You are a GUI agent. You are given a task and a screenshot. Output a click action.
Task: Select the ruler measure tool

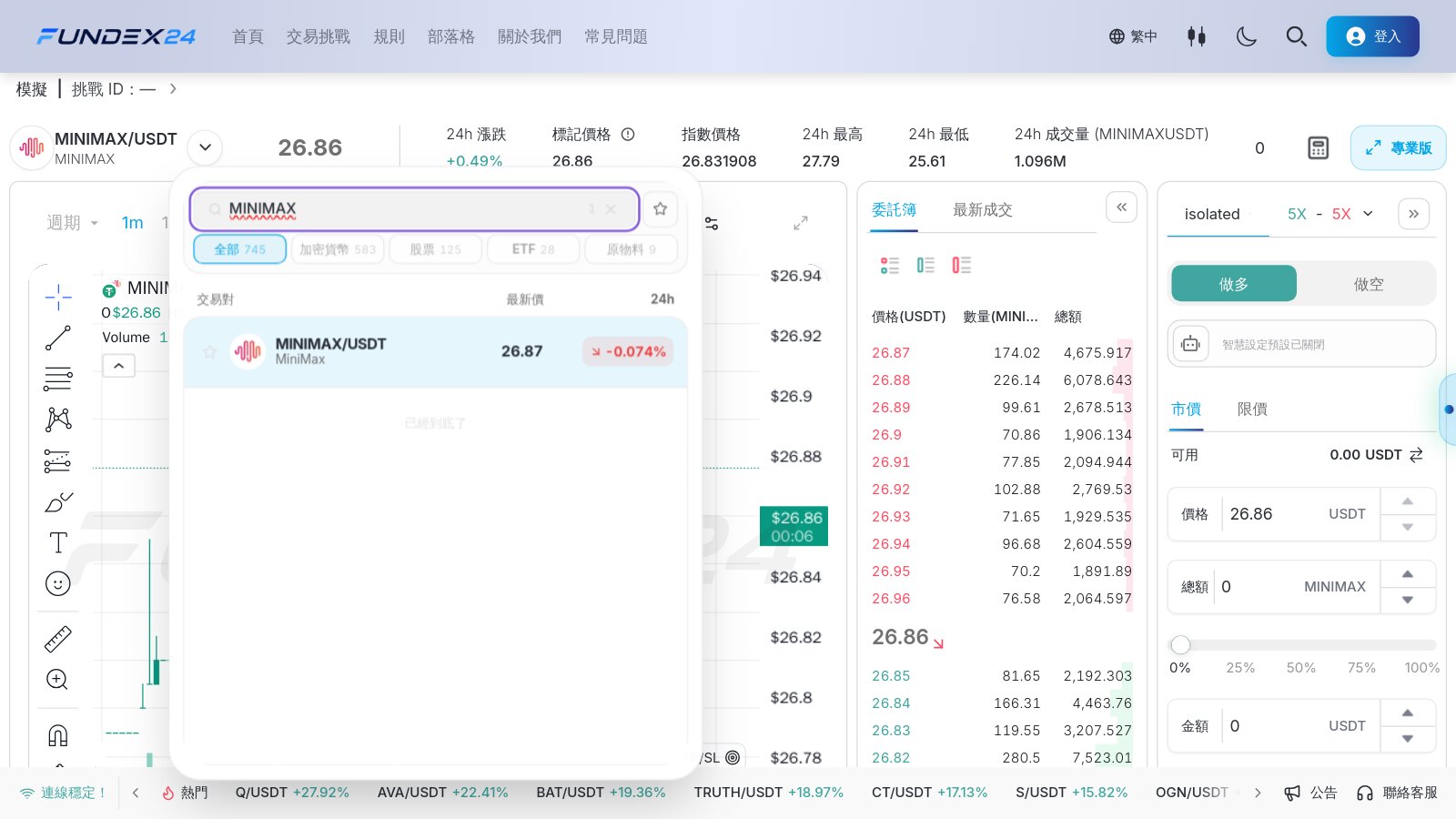58,639
